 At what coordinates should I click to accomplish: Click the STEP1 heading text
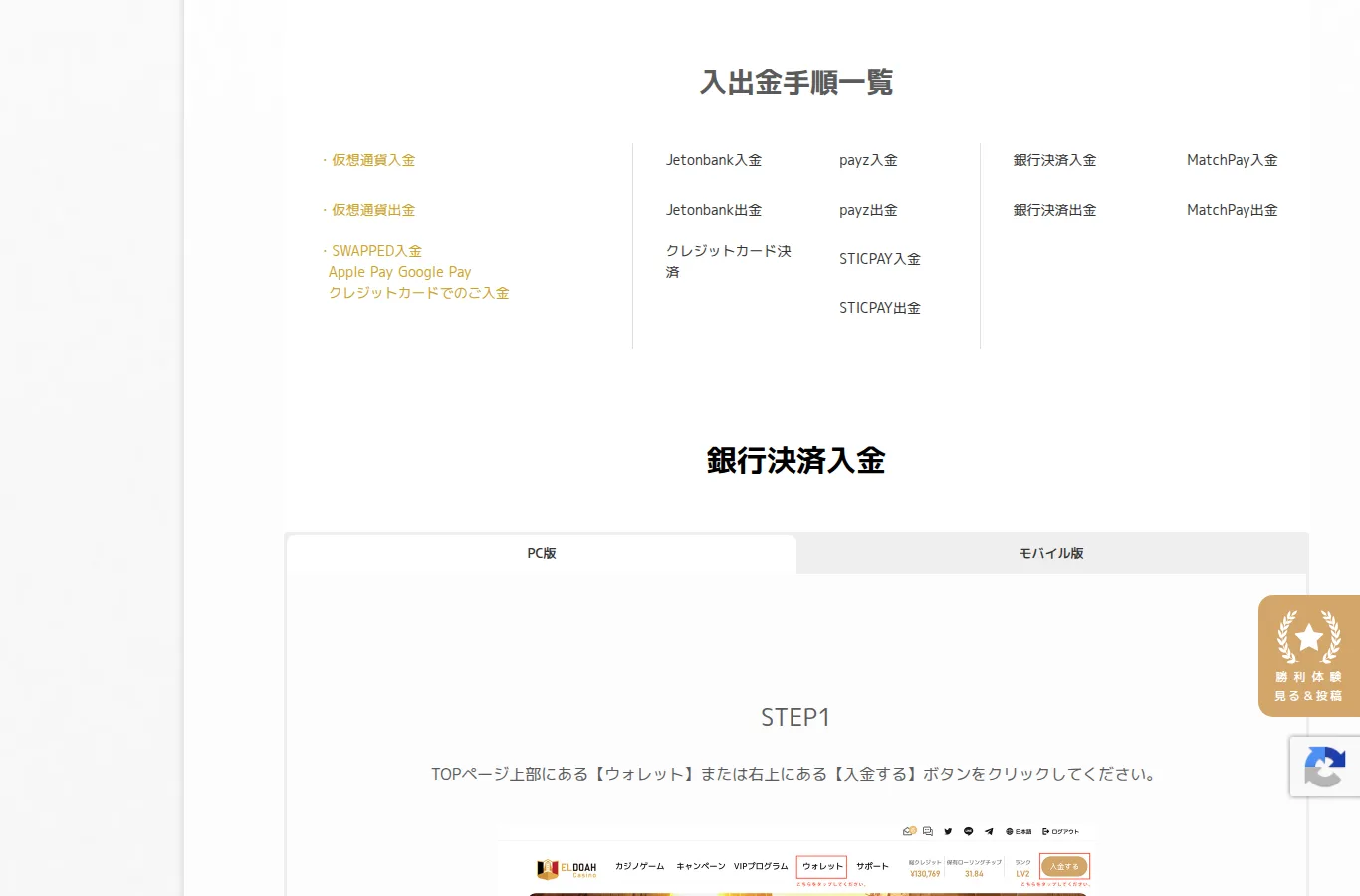pos(795,717)
